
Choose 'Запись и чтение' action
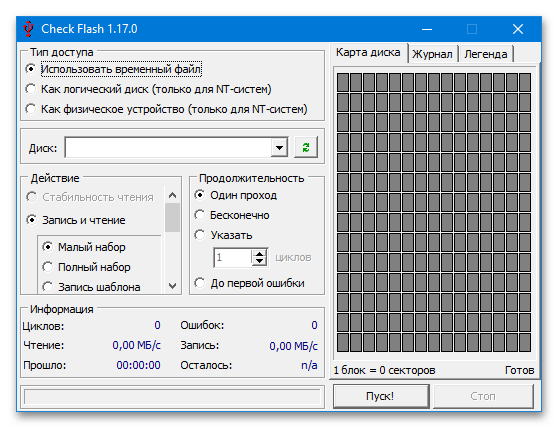(32, 220)
